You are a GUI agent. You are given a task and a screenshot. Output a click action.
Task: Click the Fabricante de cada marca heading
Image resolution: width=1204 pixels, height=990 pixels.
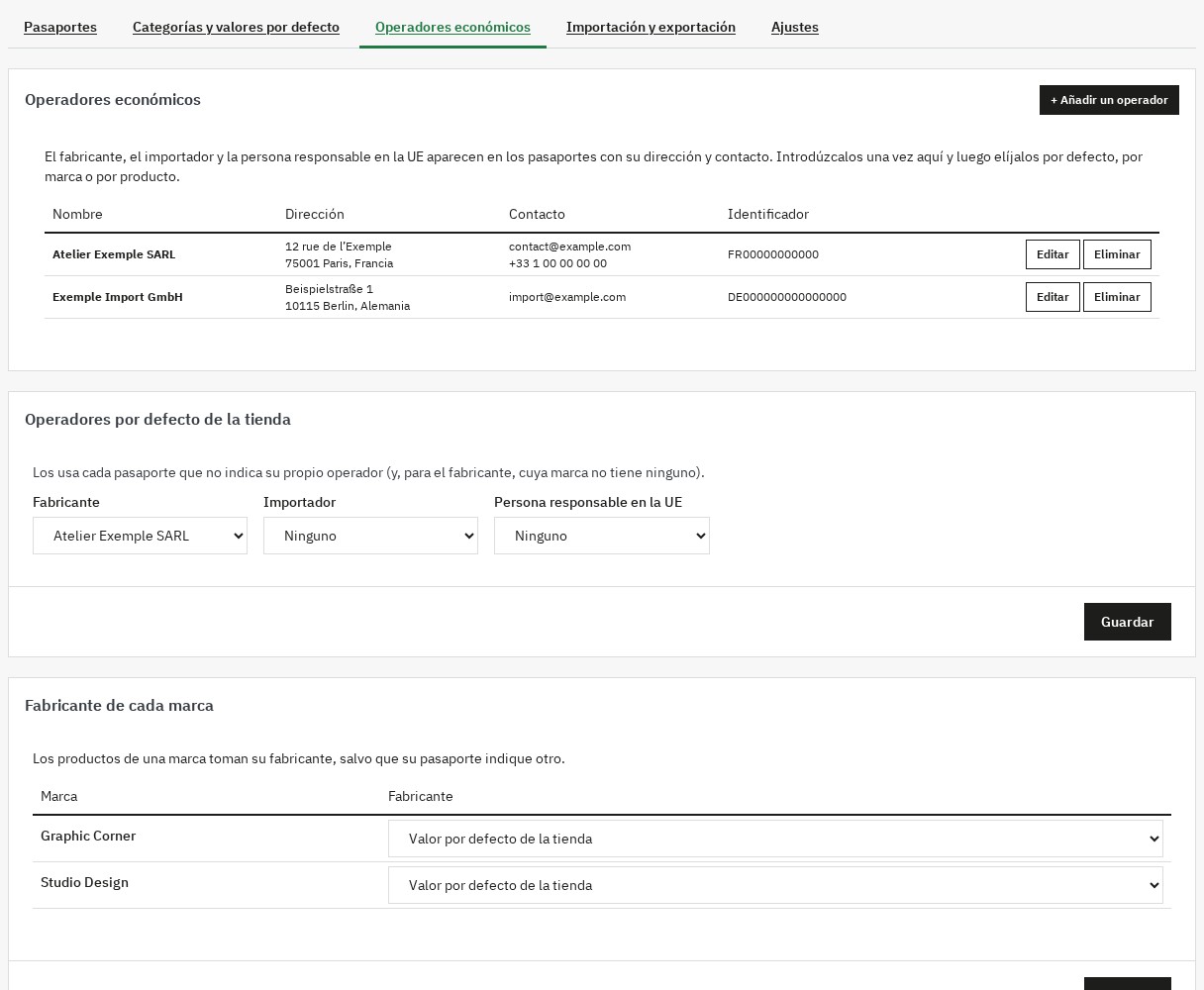119,705
